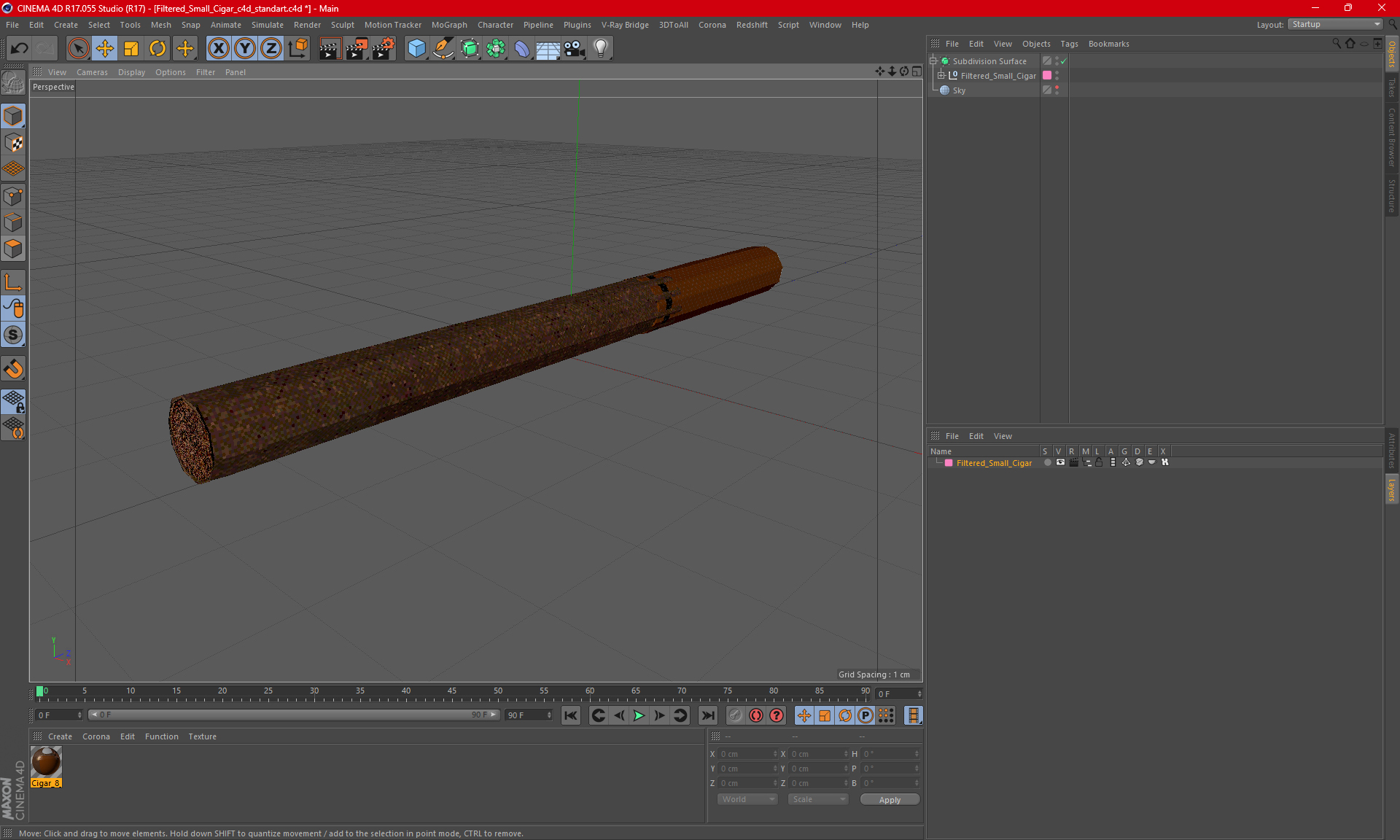Switch to the Structure side tab
This screenshot has width=1400, height=840.
1392,195
